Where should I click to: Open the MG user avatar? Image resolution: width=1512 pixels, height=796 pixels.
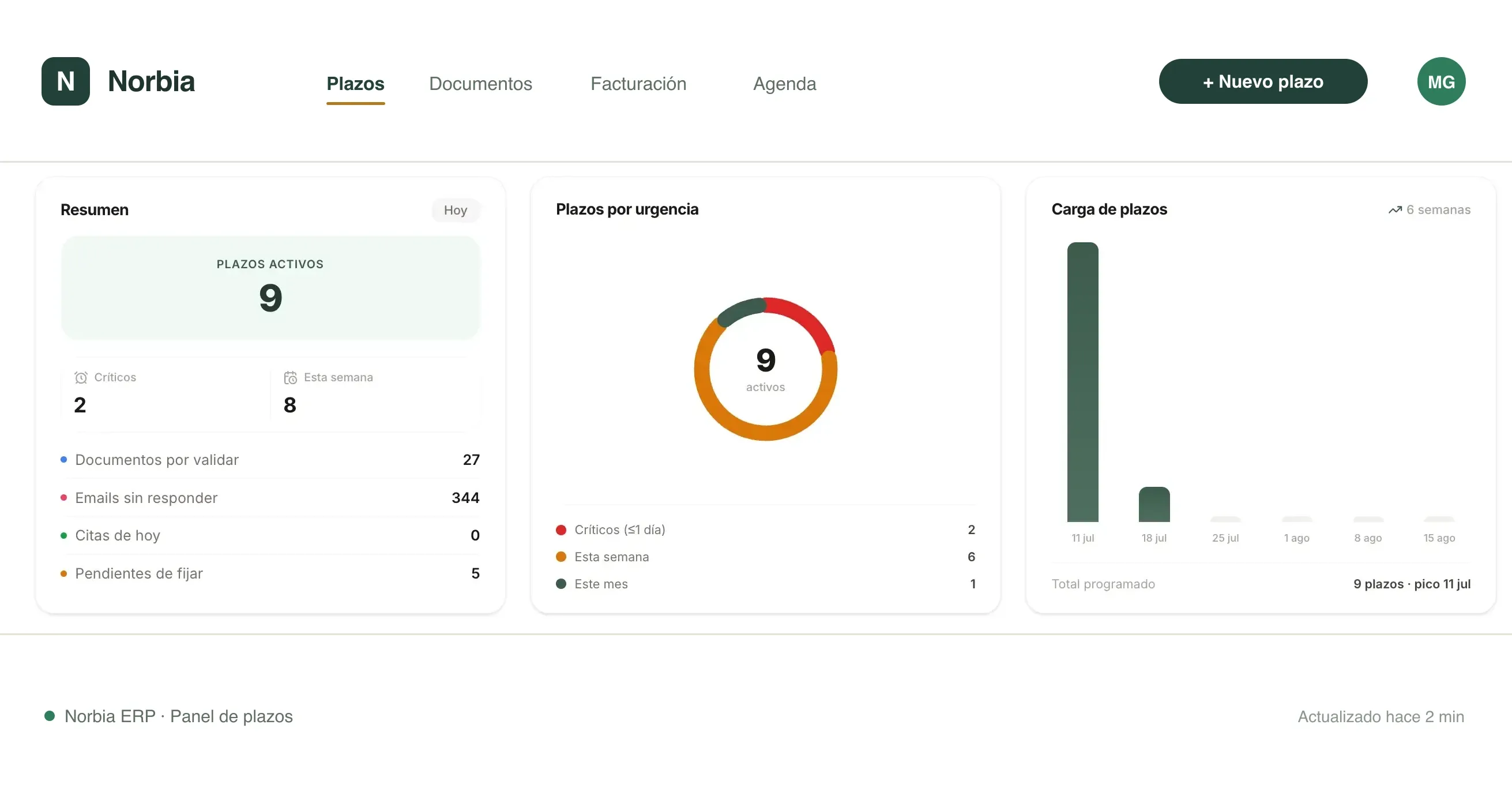point(1441,81)
